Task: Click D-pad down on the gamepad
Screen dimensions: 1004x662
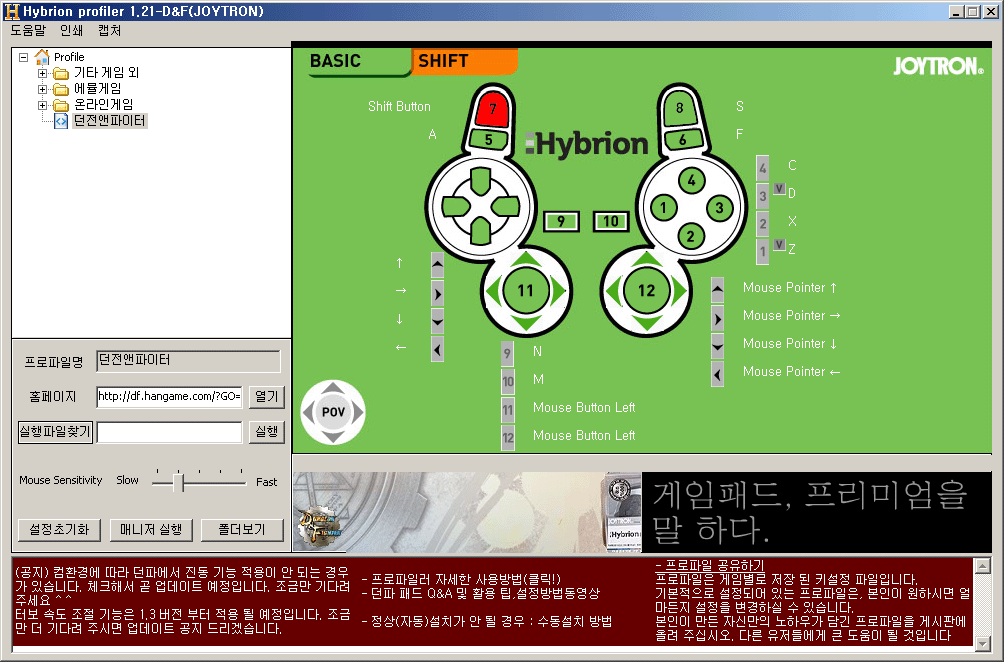Action: (x=480, y=231)
